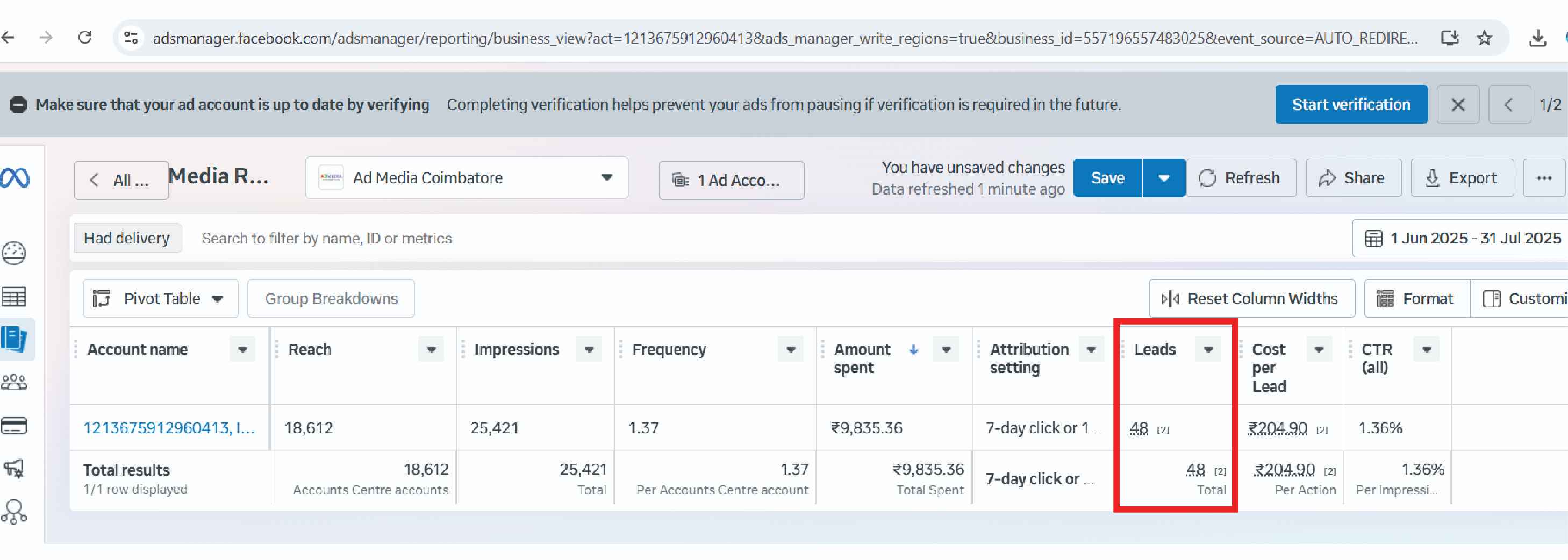Click the Meta logo icon in sidebar
The image size is (1568, 560).
coord(15,178)
